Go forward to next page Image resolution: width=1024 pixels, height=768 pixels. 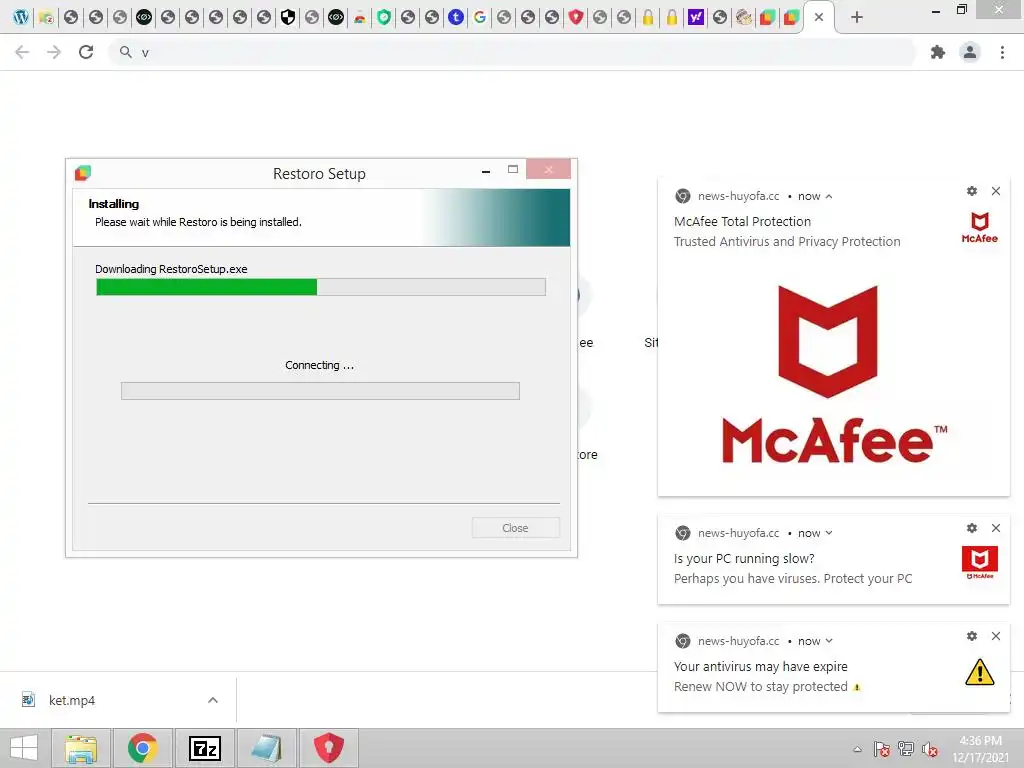tap(54, 52)
